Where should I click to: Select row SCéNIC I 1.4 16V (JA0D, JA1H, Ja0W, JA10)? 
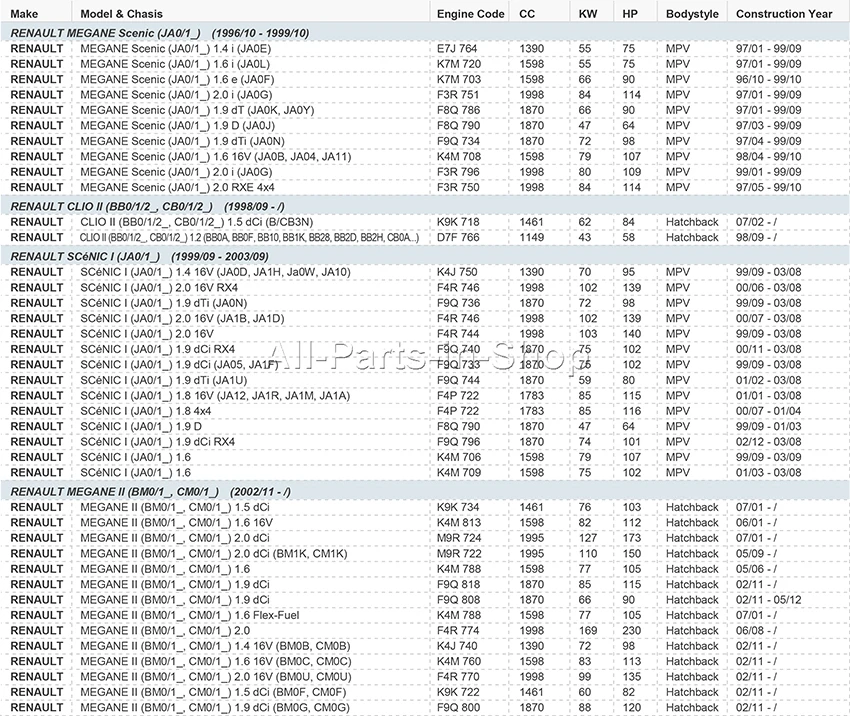[x=425, y=272]
